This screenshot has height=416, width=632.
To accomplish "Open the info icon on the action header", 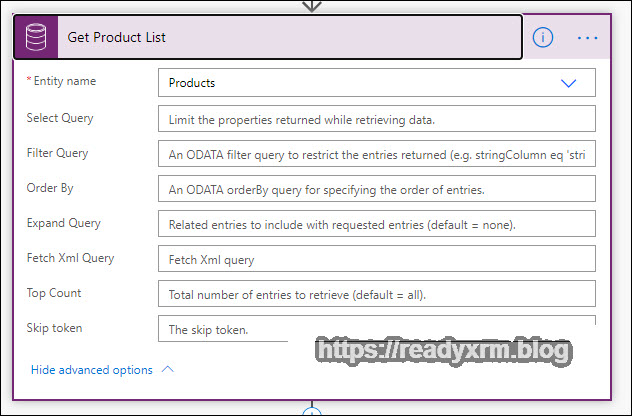I will [x=543, y=38].
